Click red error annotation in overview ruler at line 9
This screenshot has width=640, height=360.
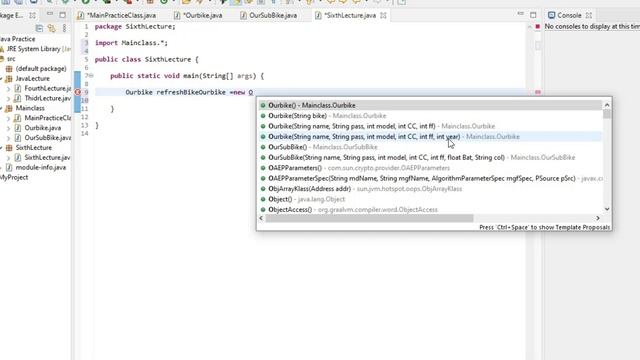[538, 92]
